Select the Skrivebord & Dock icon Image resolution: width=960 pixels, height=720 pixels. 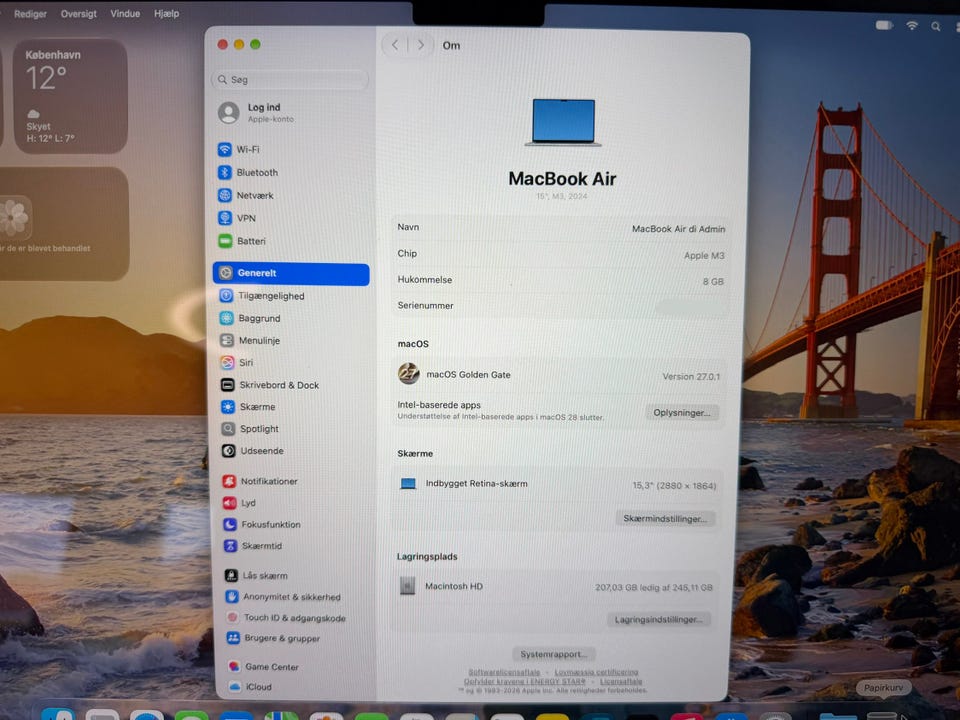pos(228,385)
